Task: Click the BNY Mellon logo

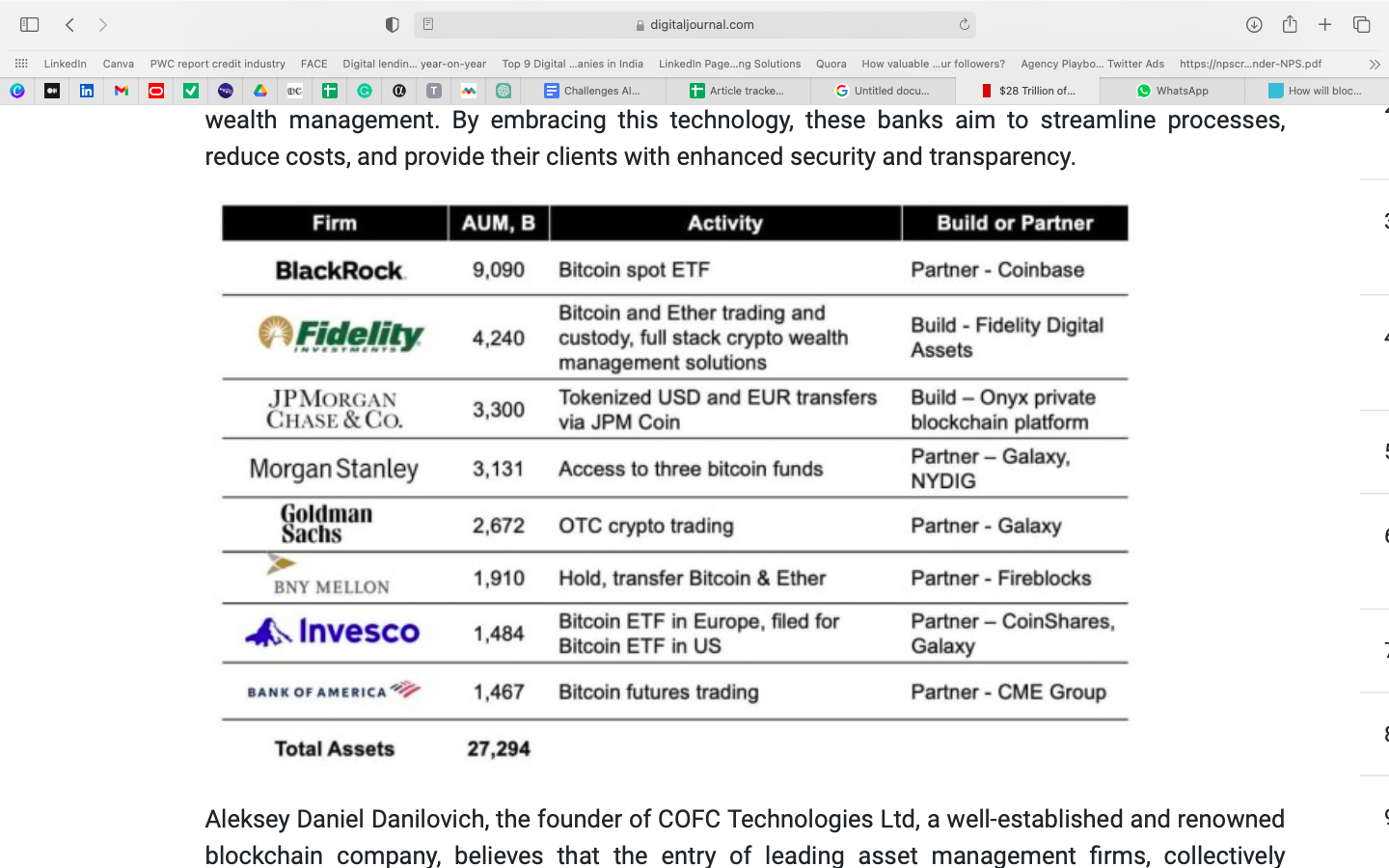Action: point(329,576)
